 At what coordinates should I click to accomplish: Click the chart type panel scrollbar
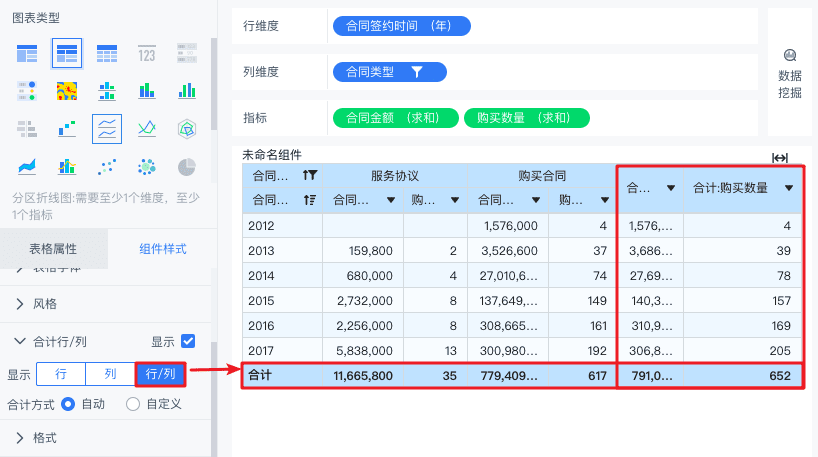[213, 83]
